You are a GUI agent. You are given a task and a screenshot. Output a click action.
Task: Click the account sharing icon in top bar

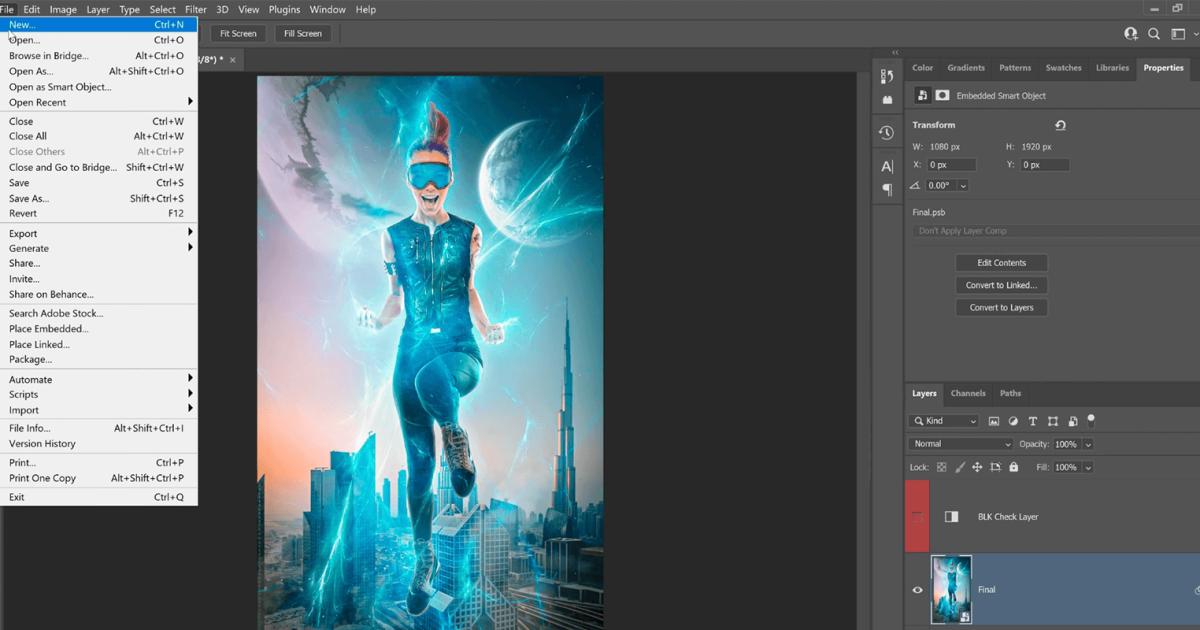tap(1130, 33)
